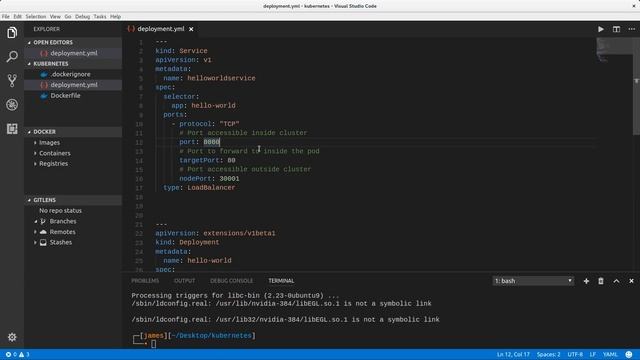Open the View menu
The width and height of the screenshot is (640, 360).
(55, 17)
